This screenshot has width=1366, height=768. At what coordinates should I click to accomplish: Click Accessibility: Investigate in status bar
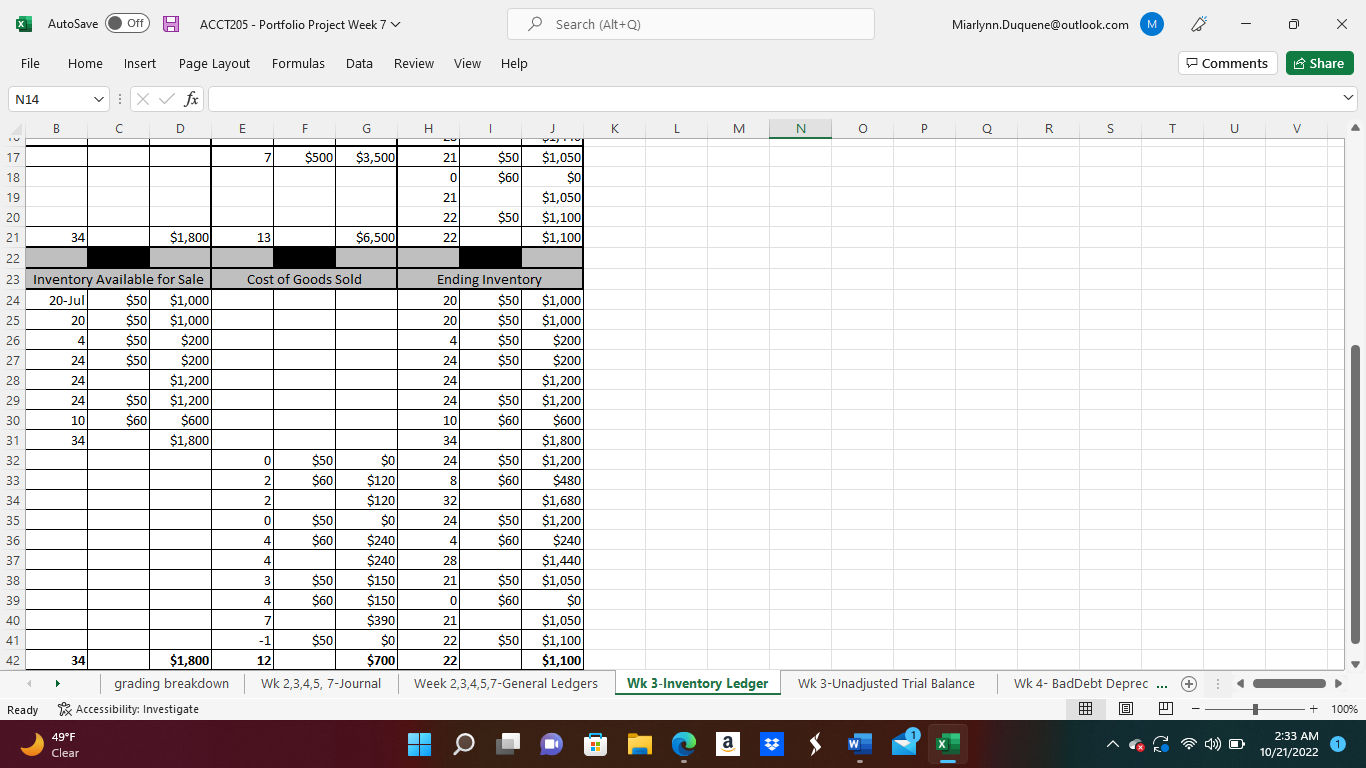(x=127, y=709)
